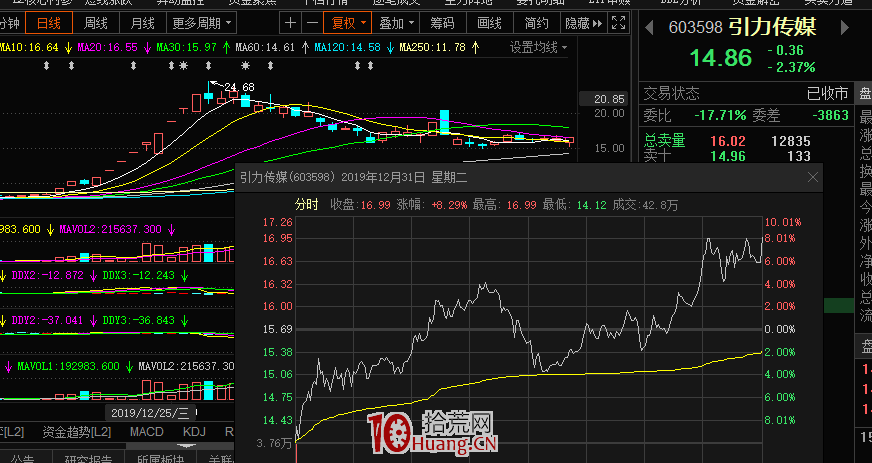Click MA250:11.78 average label
Image resolution: width=872 pixels, height=463 pixels.
click(x=432, y=48)
